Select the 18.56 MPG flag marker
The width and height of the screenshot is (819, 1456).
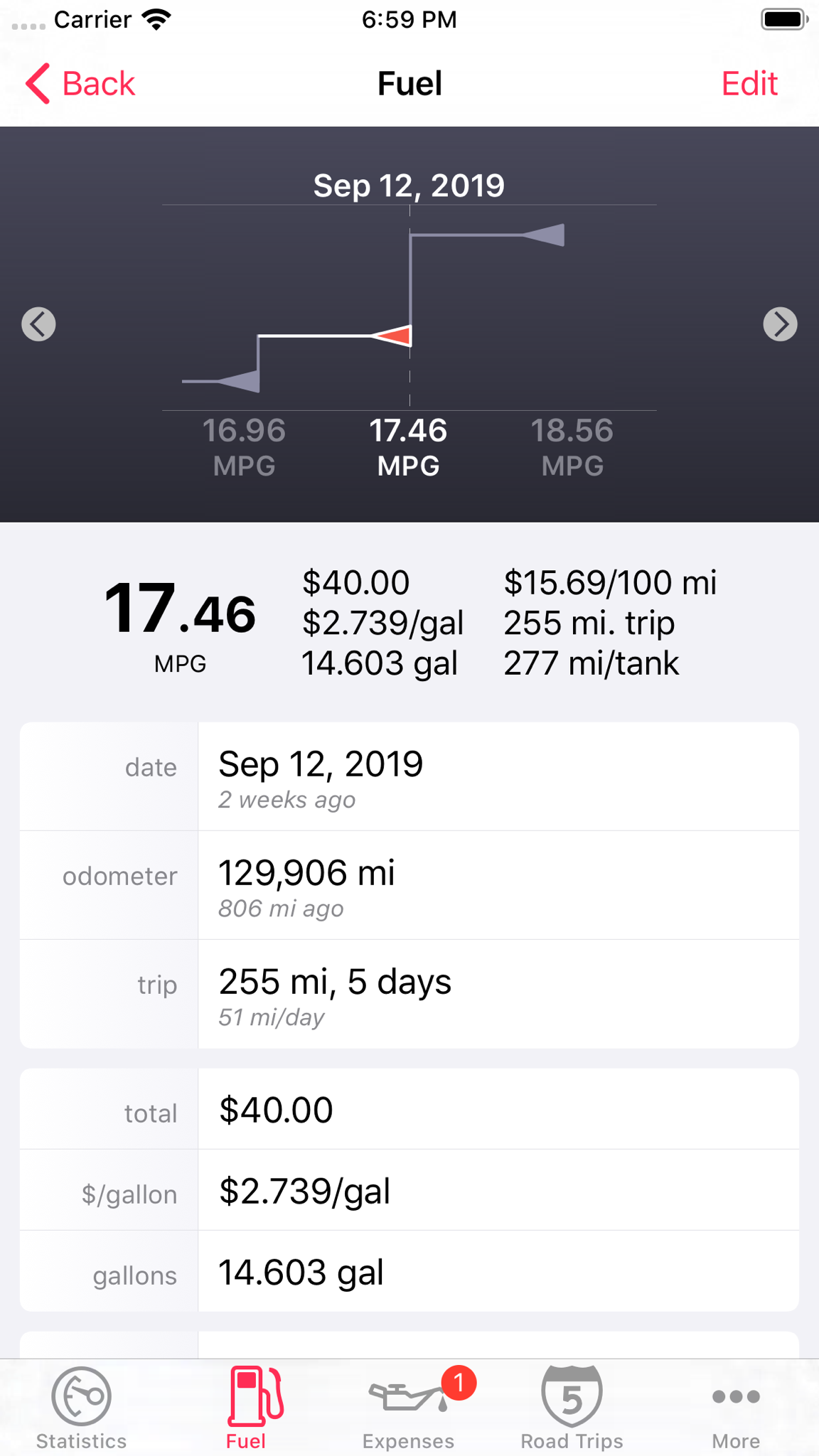tap(544, 235)
